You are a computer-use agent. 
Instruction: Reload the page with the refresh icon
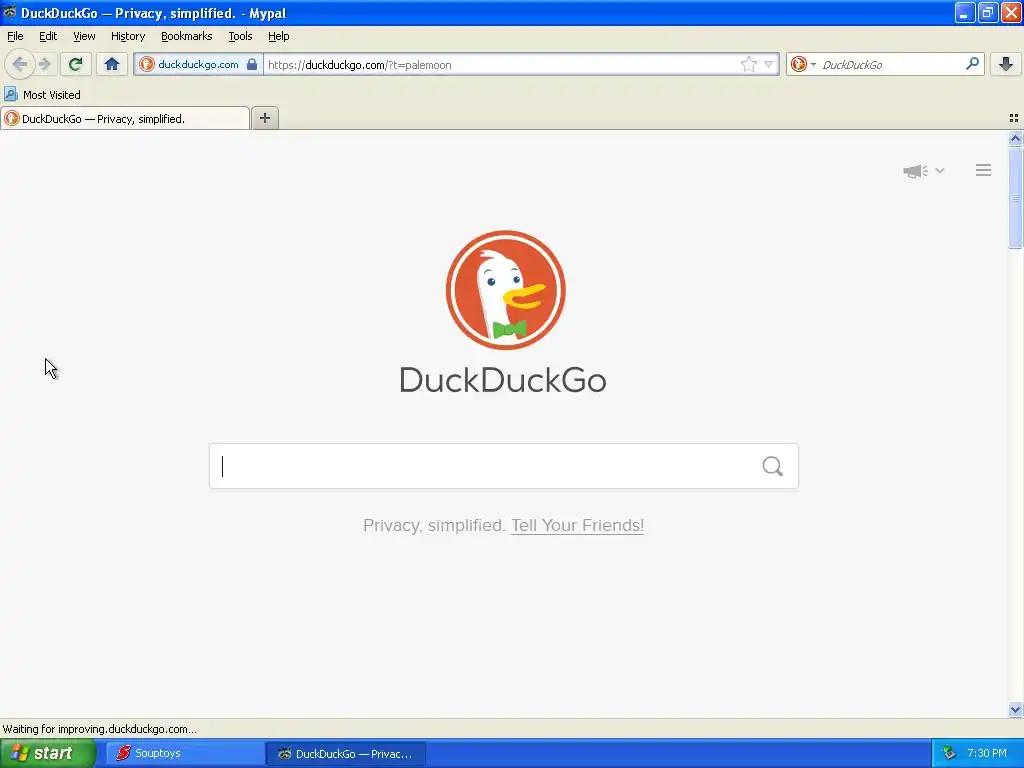[x=76, y=64]
